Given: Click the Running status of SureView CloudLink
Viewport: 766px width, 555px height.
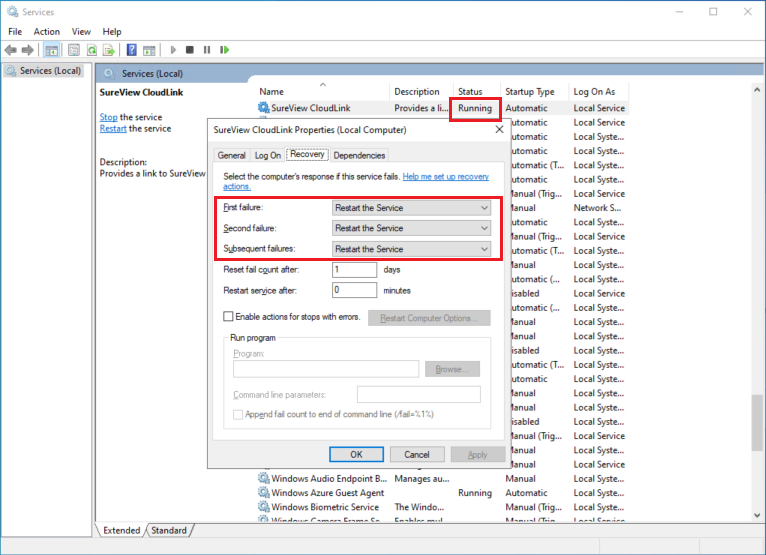Looking at the screenshot, I should (475, 108).
